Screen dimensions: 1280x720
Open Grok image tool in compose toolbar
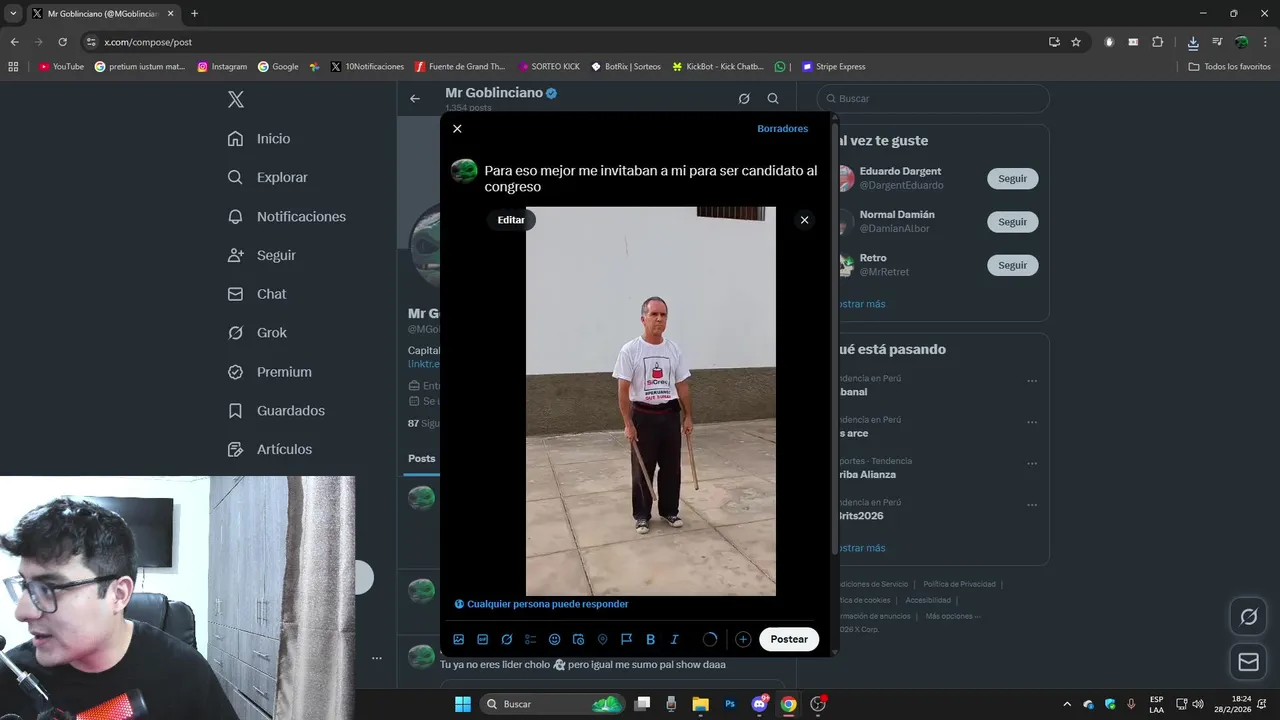coord(507,639)
